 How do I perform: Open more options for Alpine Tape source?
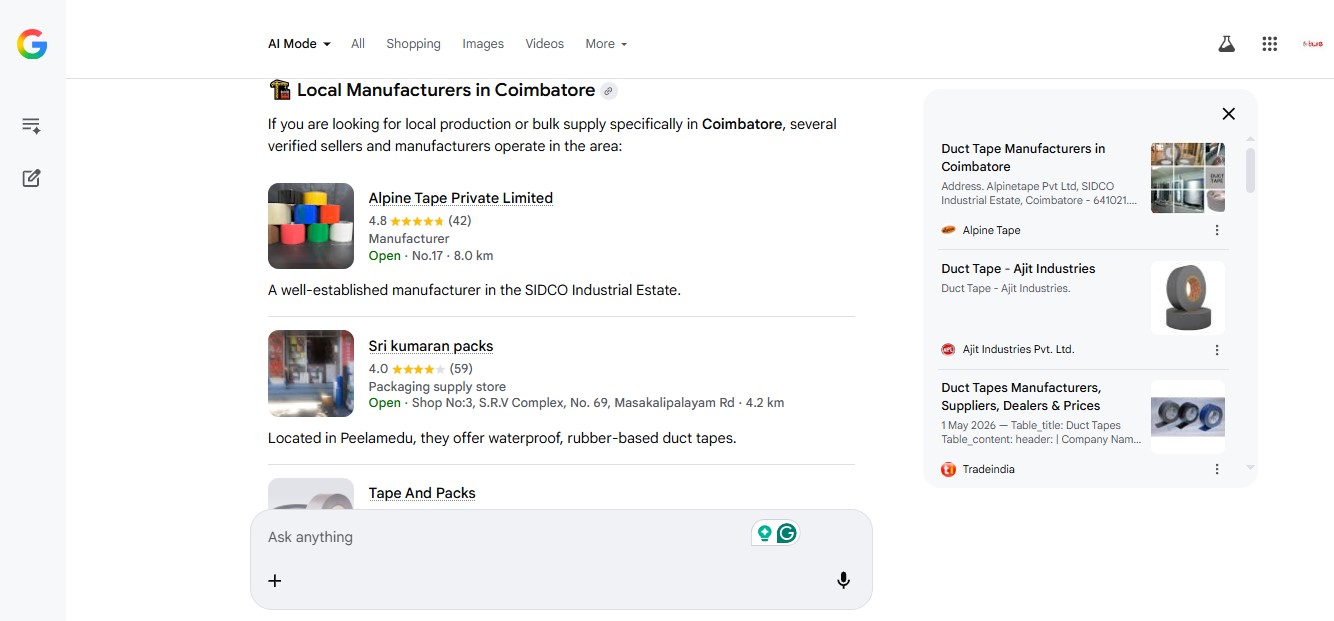[1217, 230]
